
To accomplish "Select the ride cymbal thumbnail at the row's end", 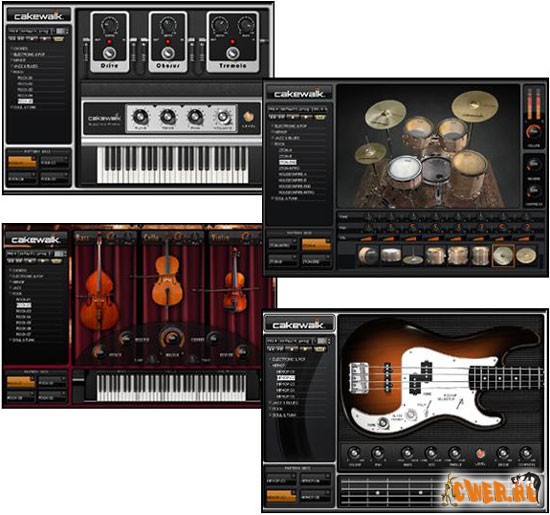I will tap(526, 255).
